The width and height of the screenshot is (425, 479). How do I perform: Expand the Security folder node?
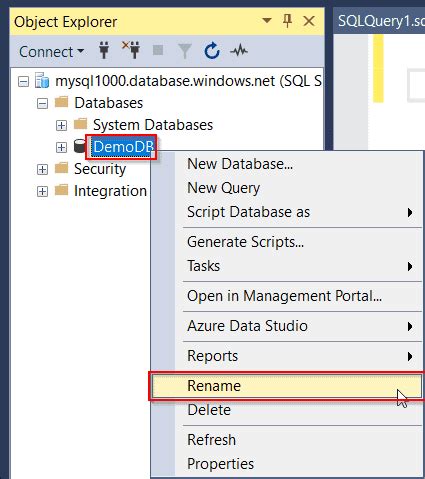pyautogui.click(x=42, y=169)
